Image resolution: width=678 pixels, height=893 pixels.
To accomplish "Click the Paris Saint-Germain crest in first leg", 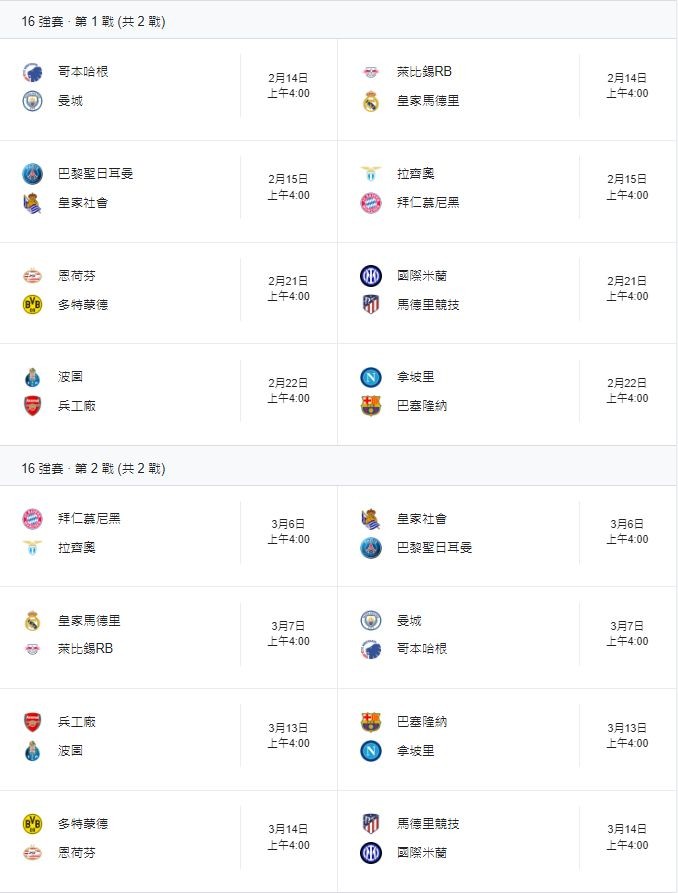I will click(33, 174).
